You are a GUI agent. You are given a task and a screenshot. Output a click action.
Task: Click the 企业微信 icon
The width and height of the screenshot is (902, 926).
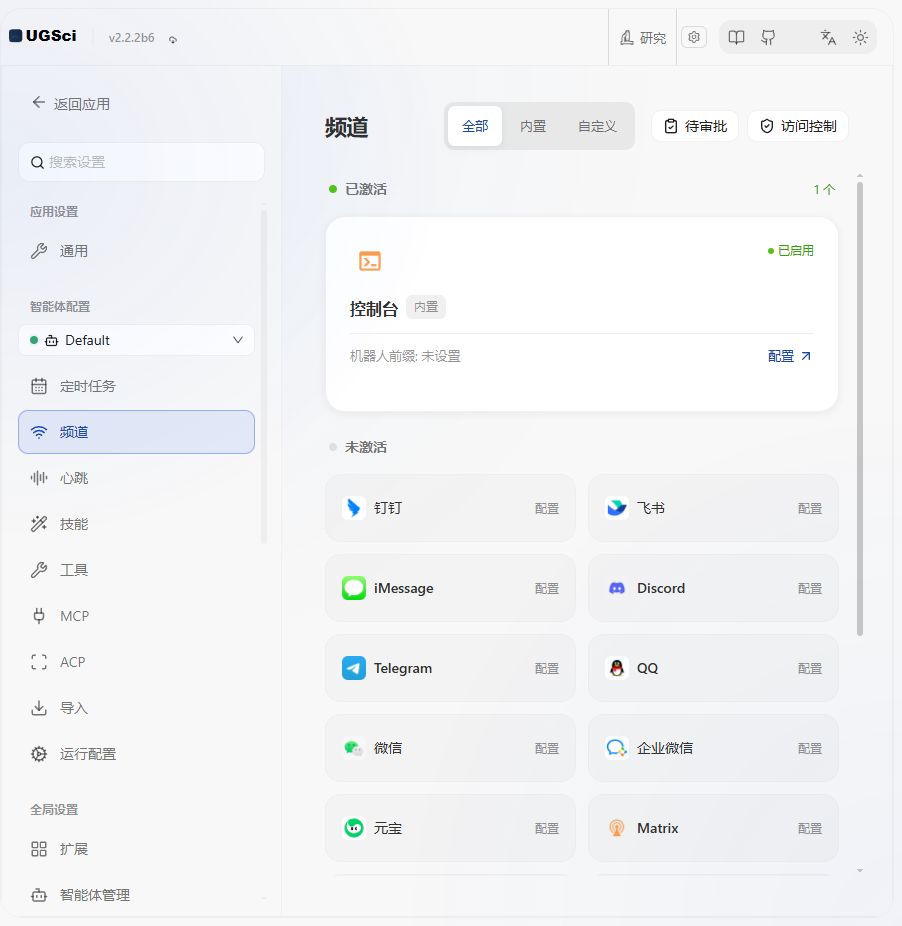(617, 748)
